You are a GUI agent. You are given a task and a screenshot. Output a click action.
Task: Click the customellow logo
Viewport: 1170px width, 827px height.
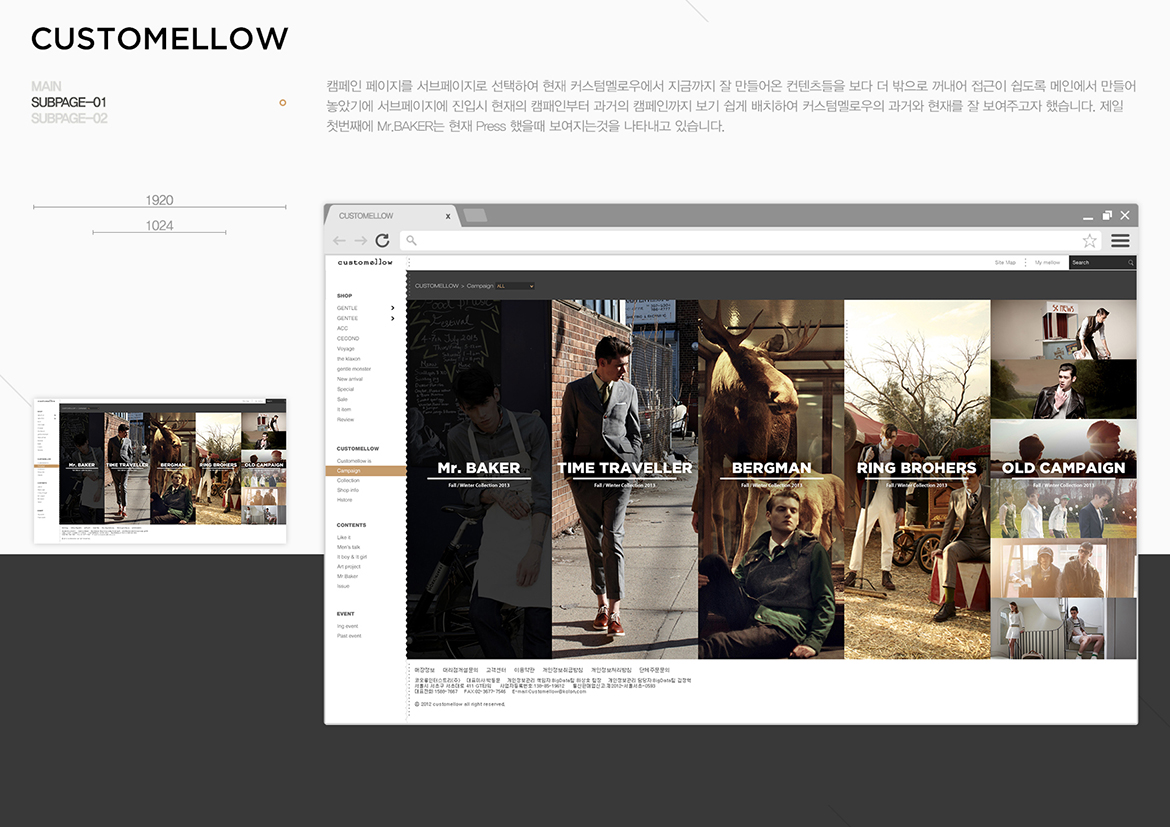coord(364,262)
